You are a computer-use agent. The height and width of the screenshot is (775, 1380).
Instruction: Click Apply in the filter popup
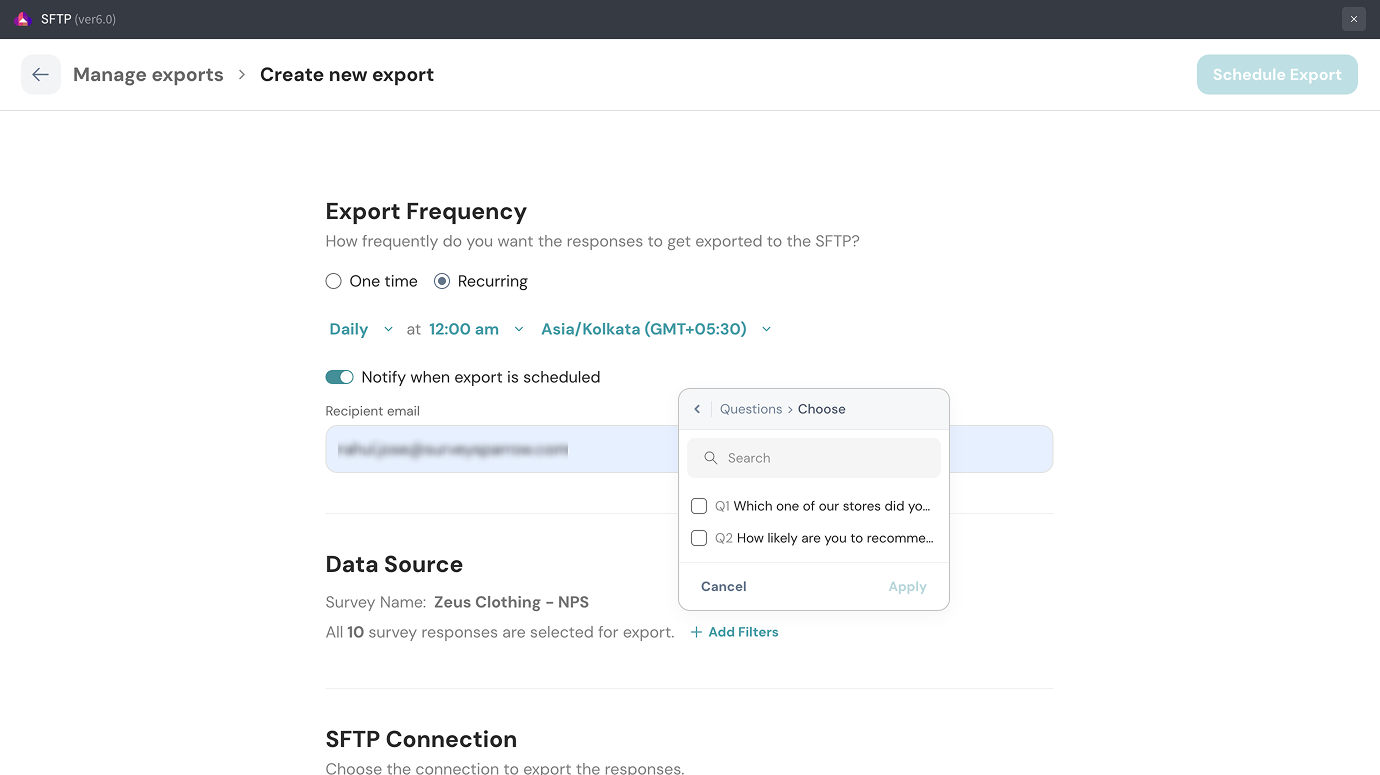(x=907, y=587)
